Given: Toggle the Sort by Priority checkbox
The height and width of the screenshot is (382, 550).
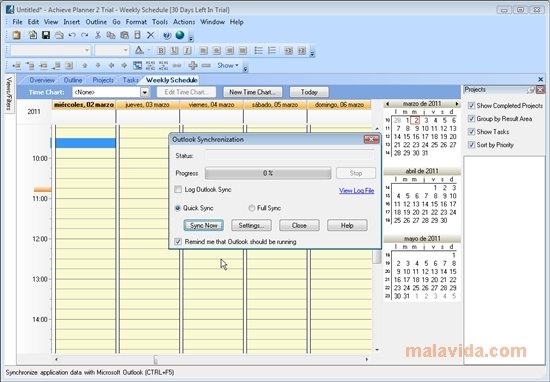Looking at the screenshot, I should click(472, 145).
